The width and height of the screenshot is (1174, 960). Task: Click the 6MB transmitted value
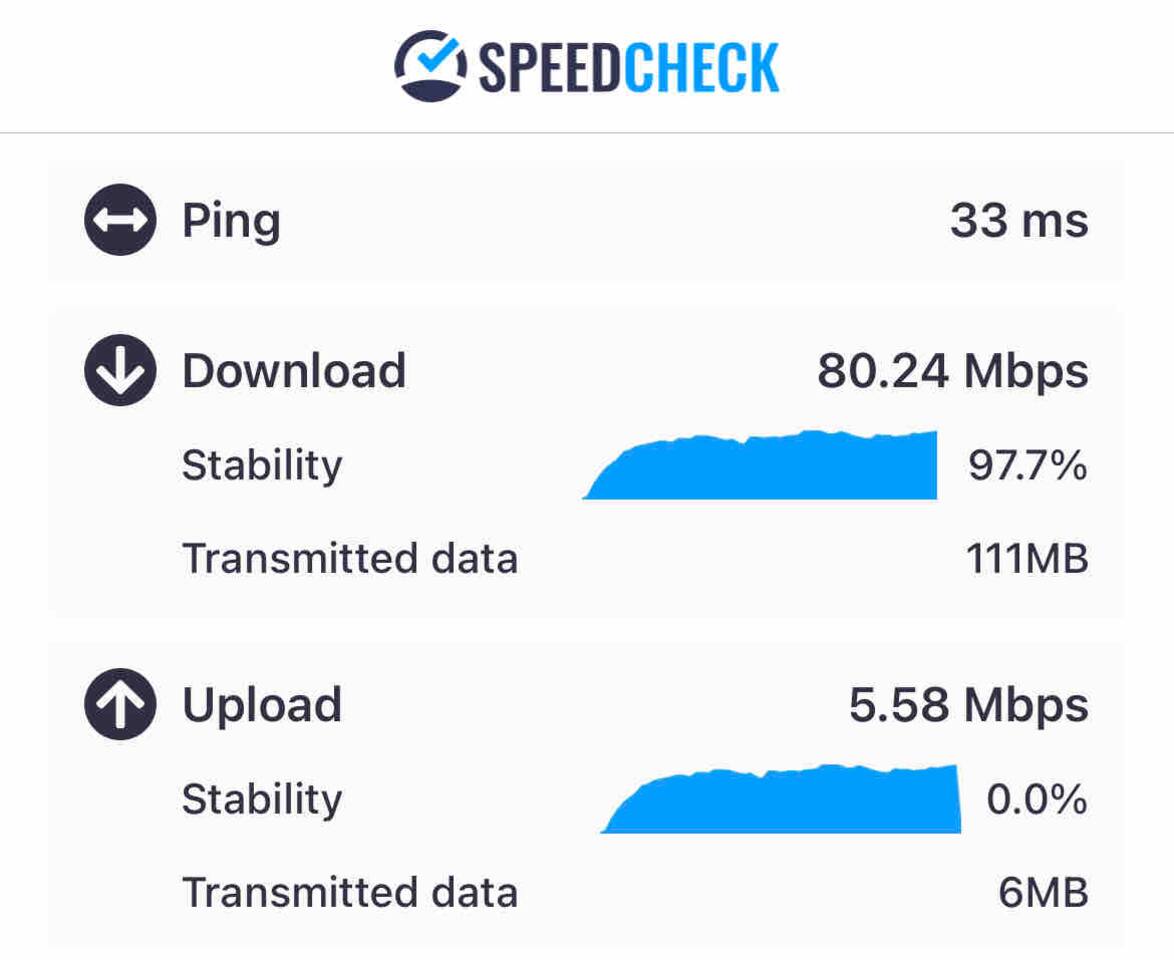coord(1043,892)
